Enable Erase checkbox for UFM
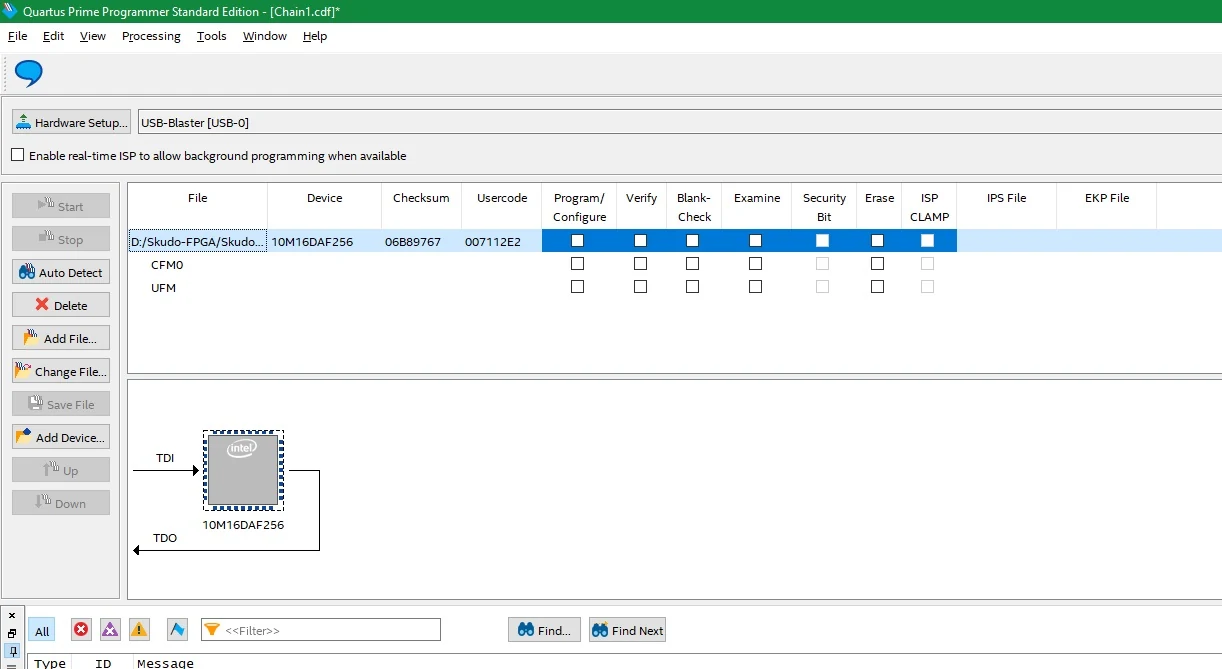The width and height of the screenshot is (1222, 669). [x=877, y=287]
